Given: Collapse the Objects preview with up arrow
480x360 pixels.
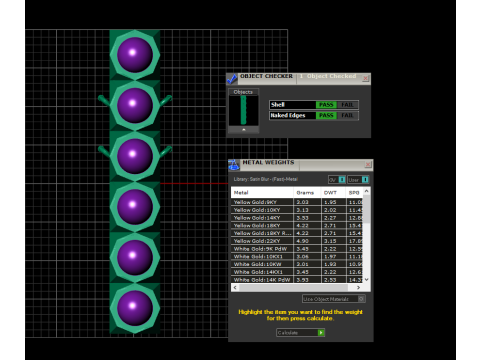Looking at the screenshot, I should pyautogui.click(x=244, y=129).
